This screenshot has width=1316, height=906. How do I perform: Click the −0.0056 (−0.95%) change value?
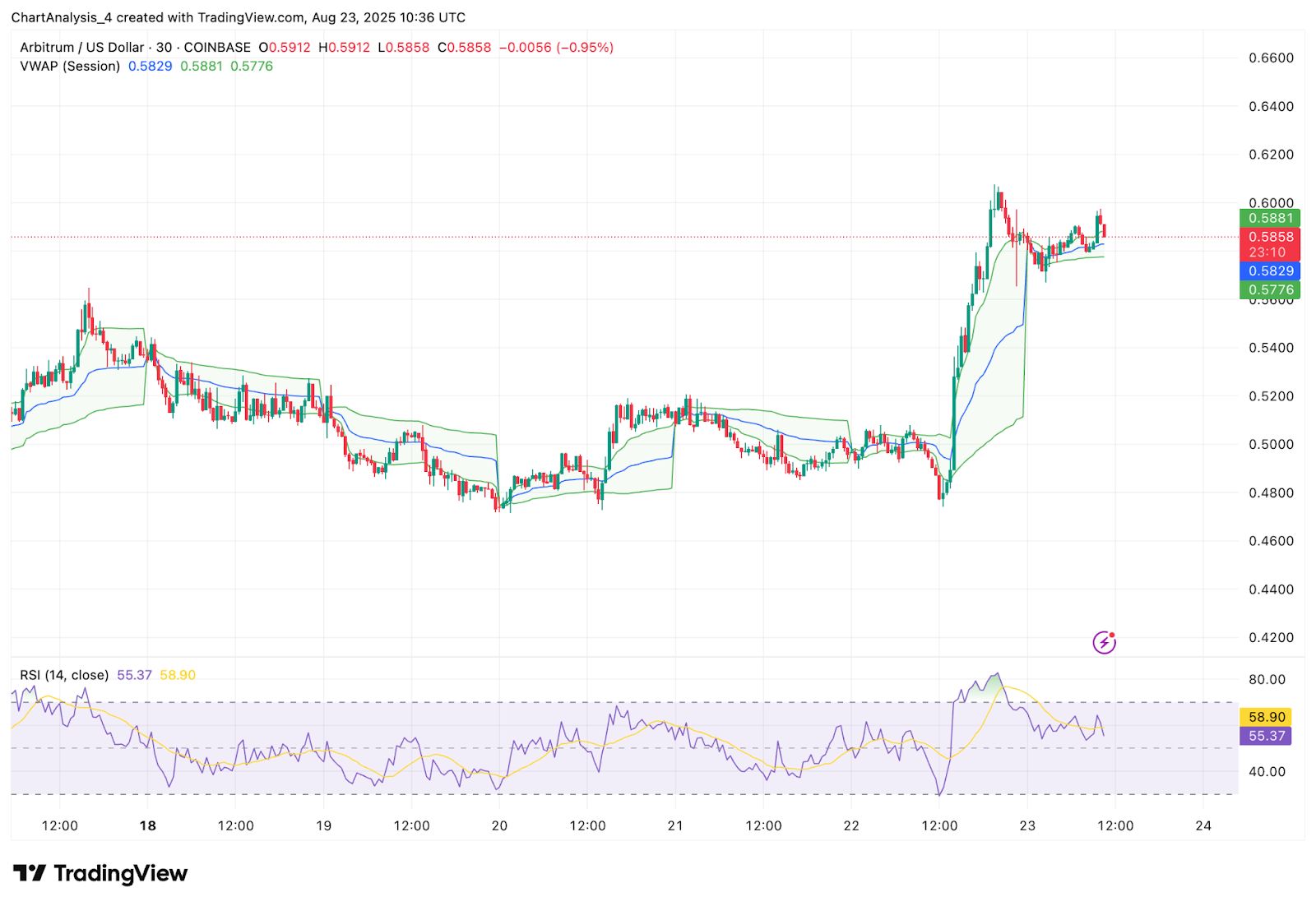[556, 48]
